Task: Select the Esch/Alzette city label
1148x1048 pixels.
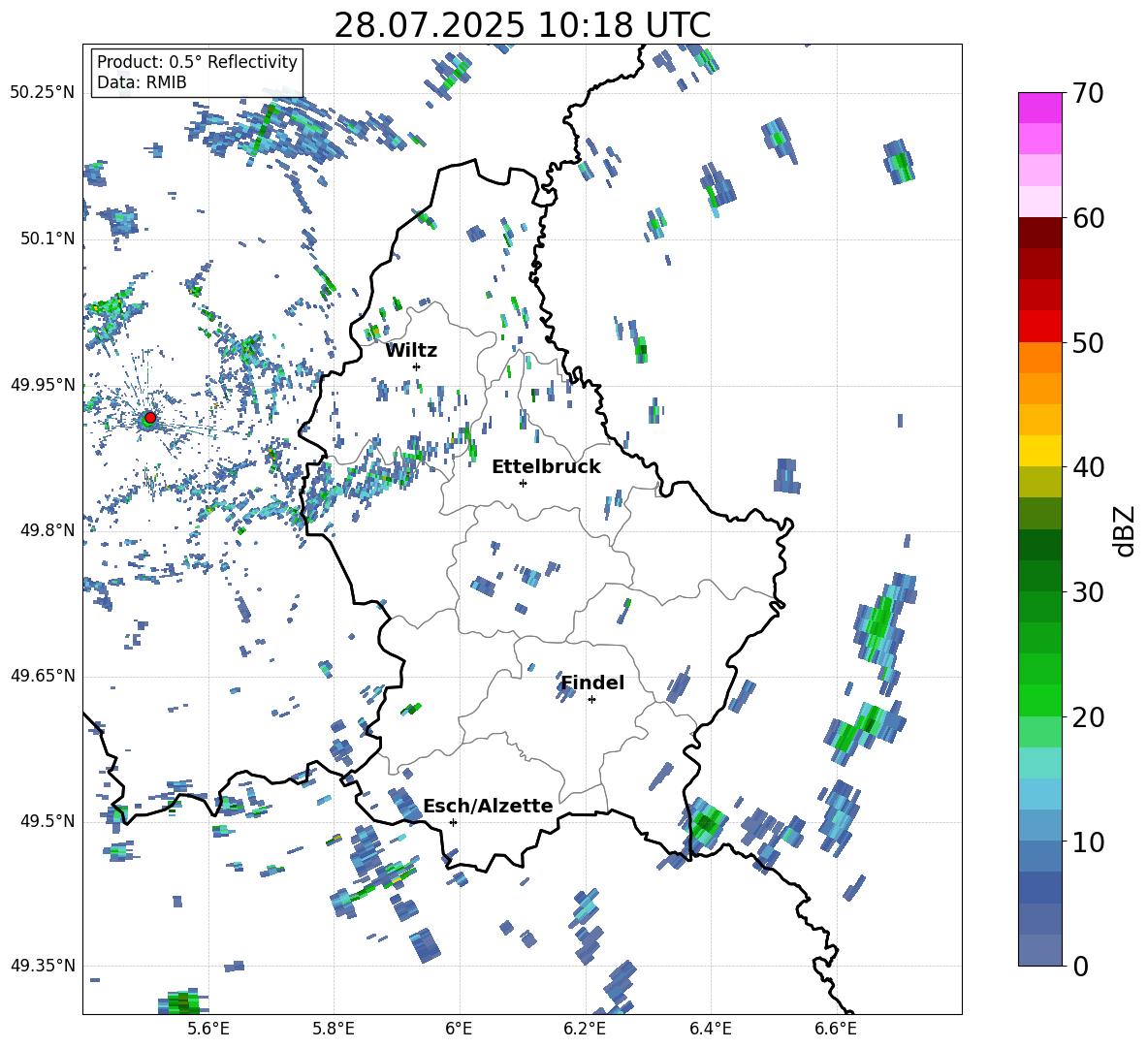Action: [x=489, y=806]
